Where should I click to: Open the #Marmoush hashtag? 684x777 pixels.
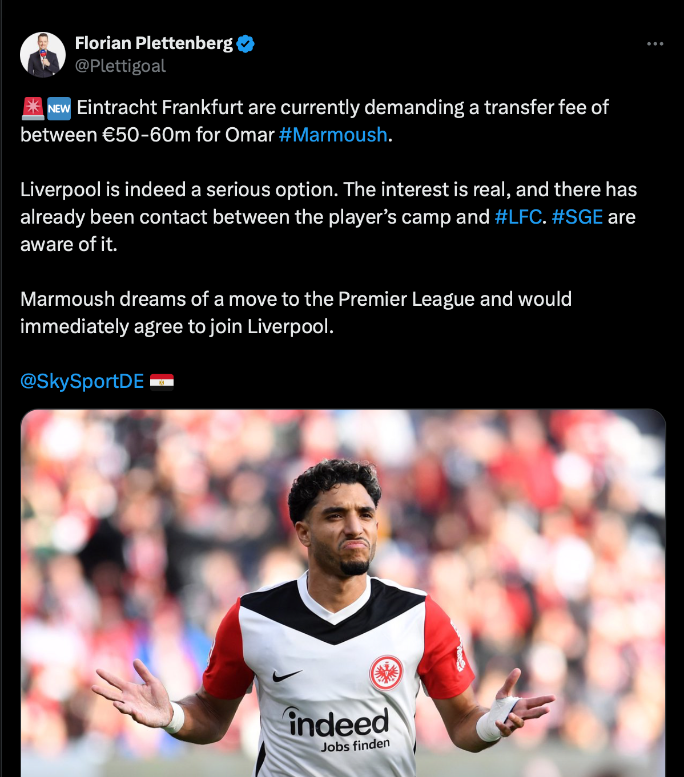click(x=333, y=135)
